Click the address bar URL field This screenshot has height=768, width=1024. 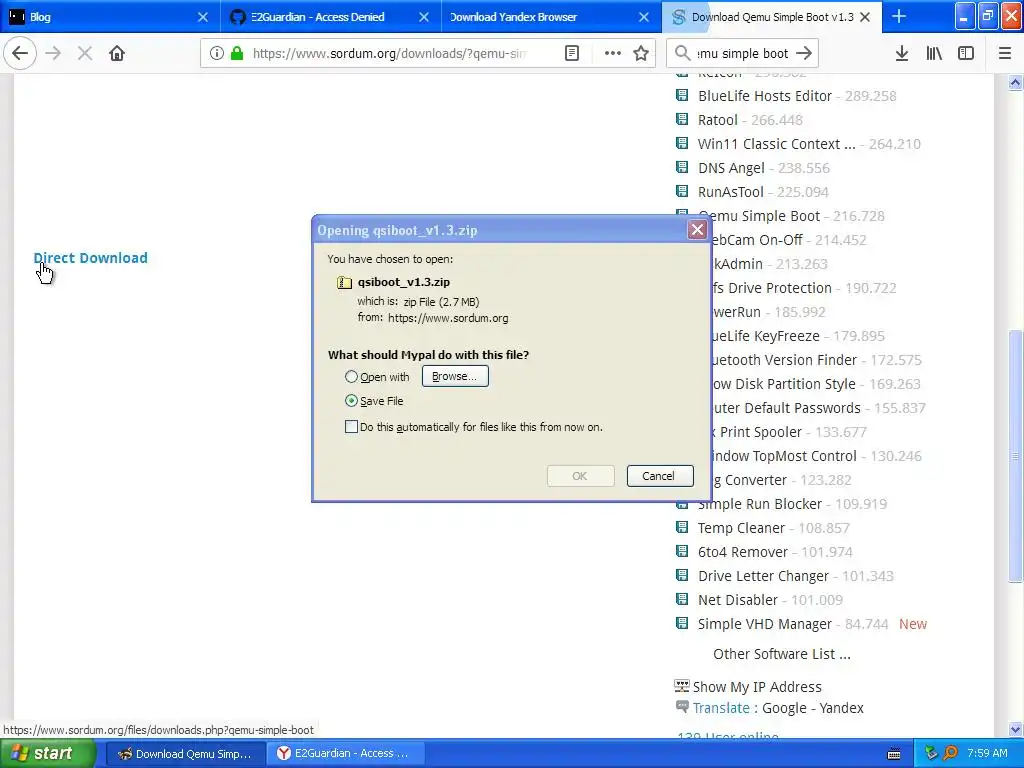[x=389, y=54]
